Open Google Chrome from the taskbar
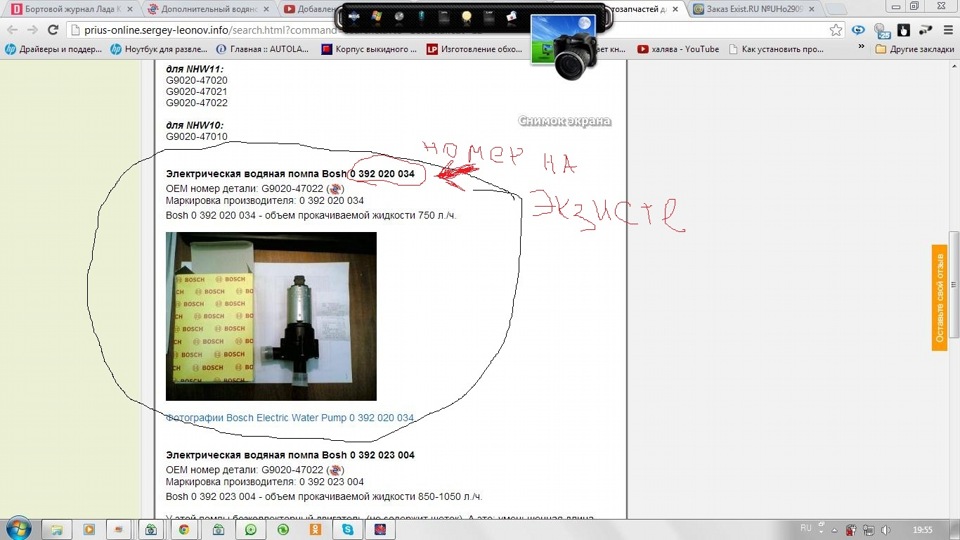The width and height of the screenshot is (960, 540). 184,530
